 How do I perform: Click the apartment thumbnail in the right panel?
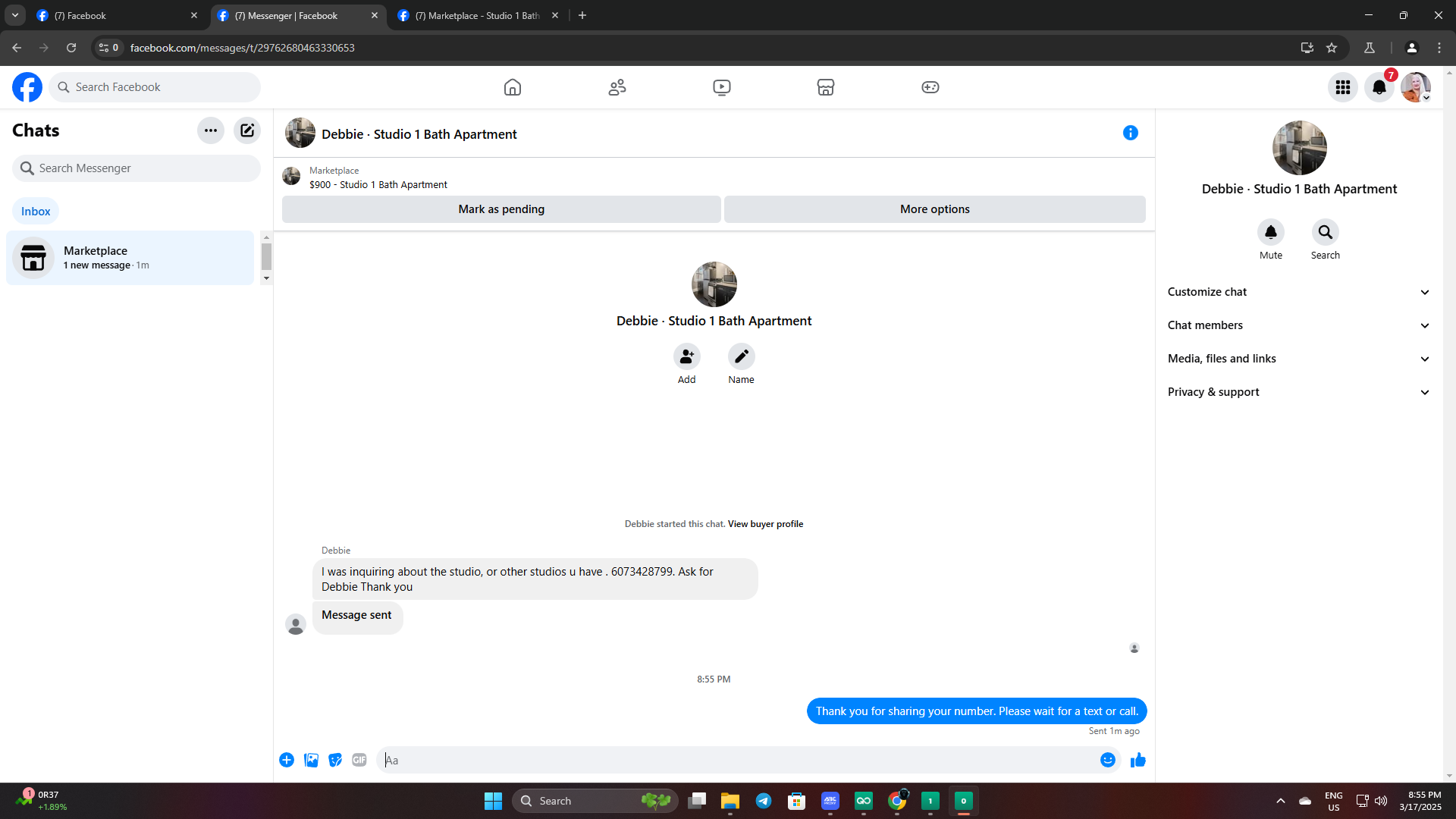pyautogui.click(x=1300, y=148)
